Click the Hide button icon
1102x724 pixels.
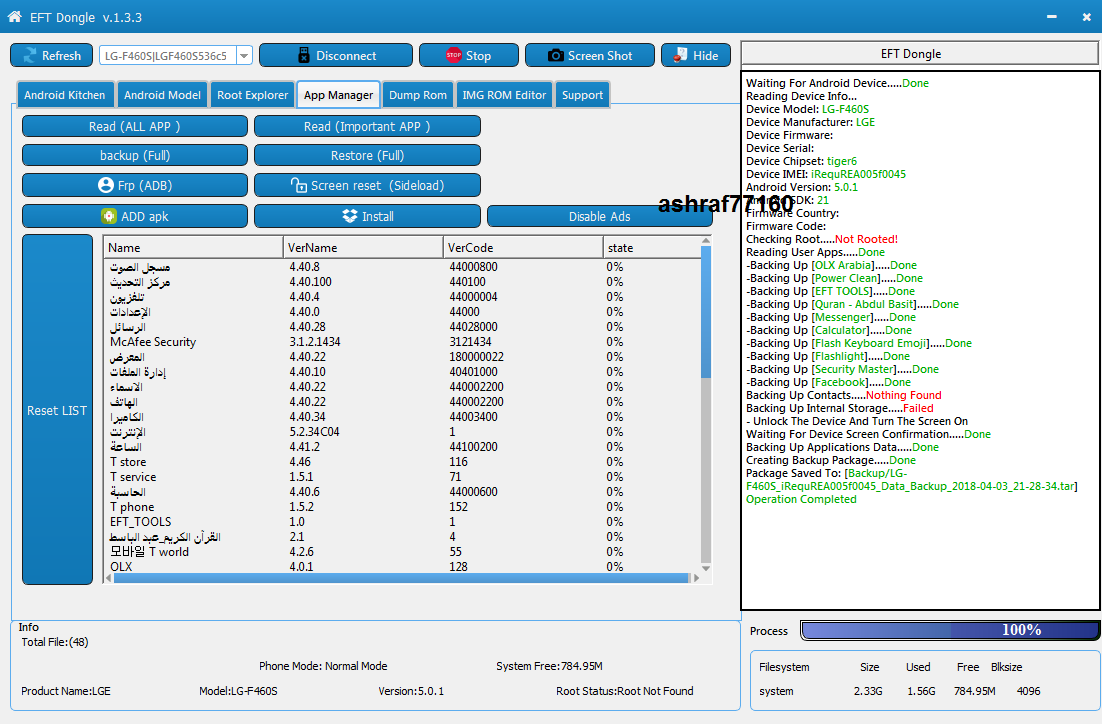[680, 56]
